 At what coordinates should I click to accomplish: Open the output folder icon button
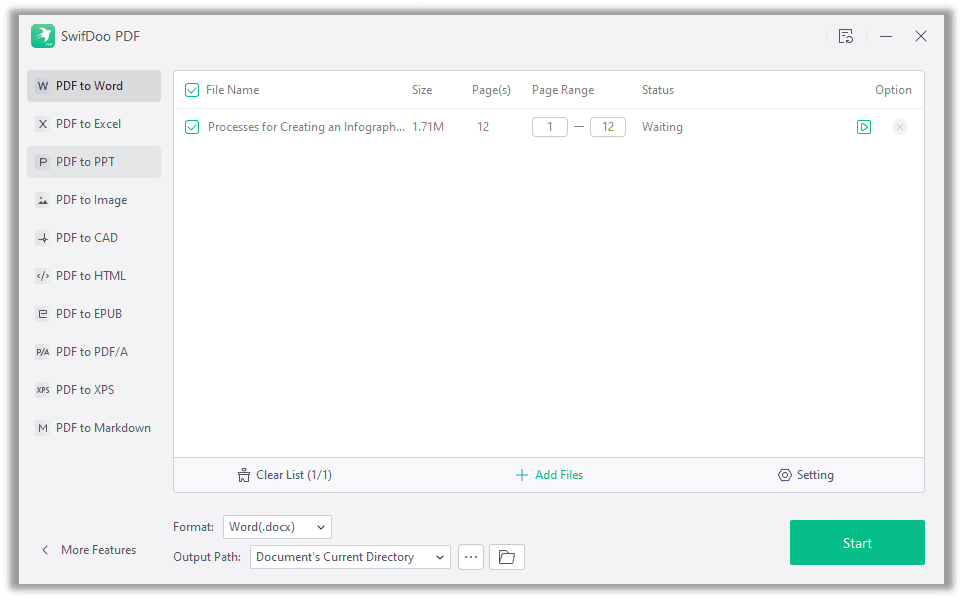[x=507, y=557]
